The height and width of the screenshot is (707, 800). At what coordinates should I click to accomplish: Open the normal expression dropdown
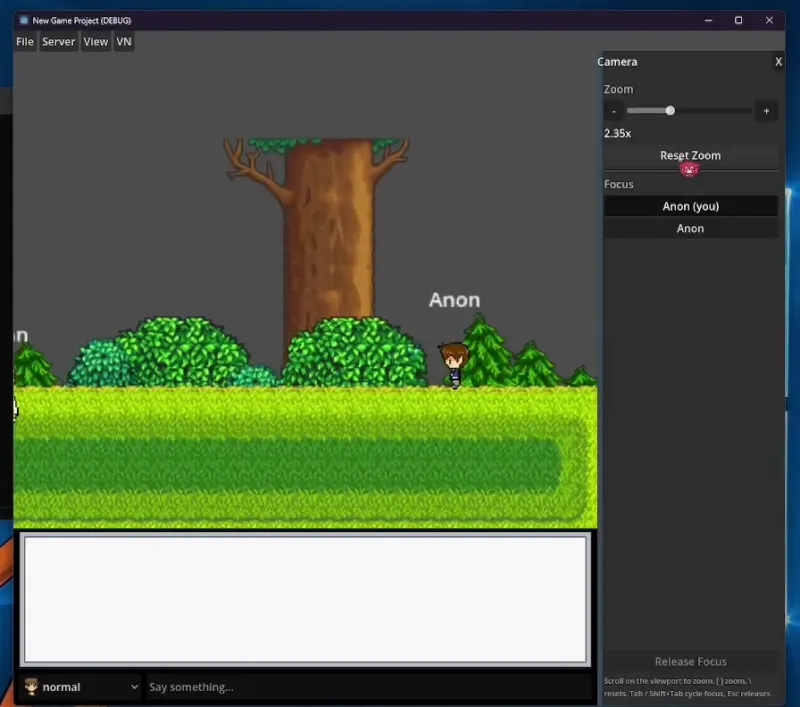coord(81,687)
